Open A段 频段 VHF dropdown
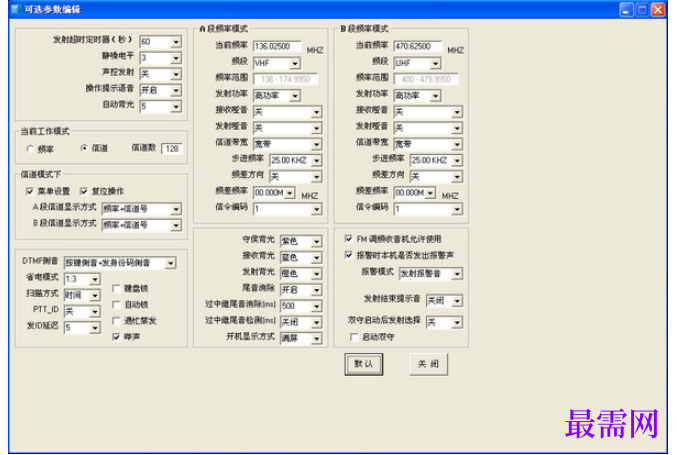Viewport: 677px width, 455px height. [277, 63]
